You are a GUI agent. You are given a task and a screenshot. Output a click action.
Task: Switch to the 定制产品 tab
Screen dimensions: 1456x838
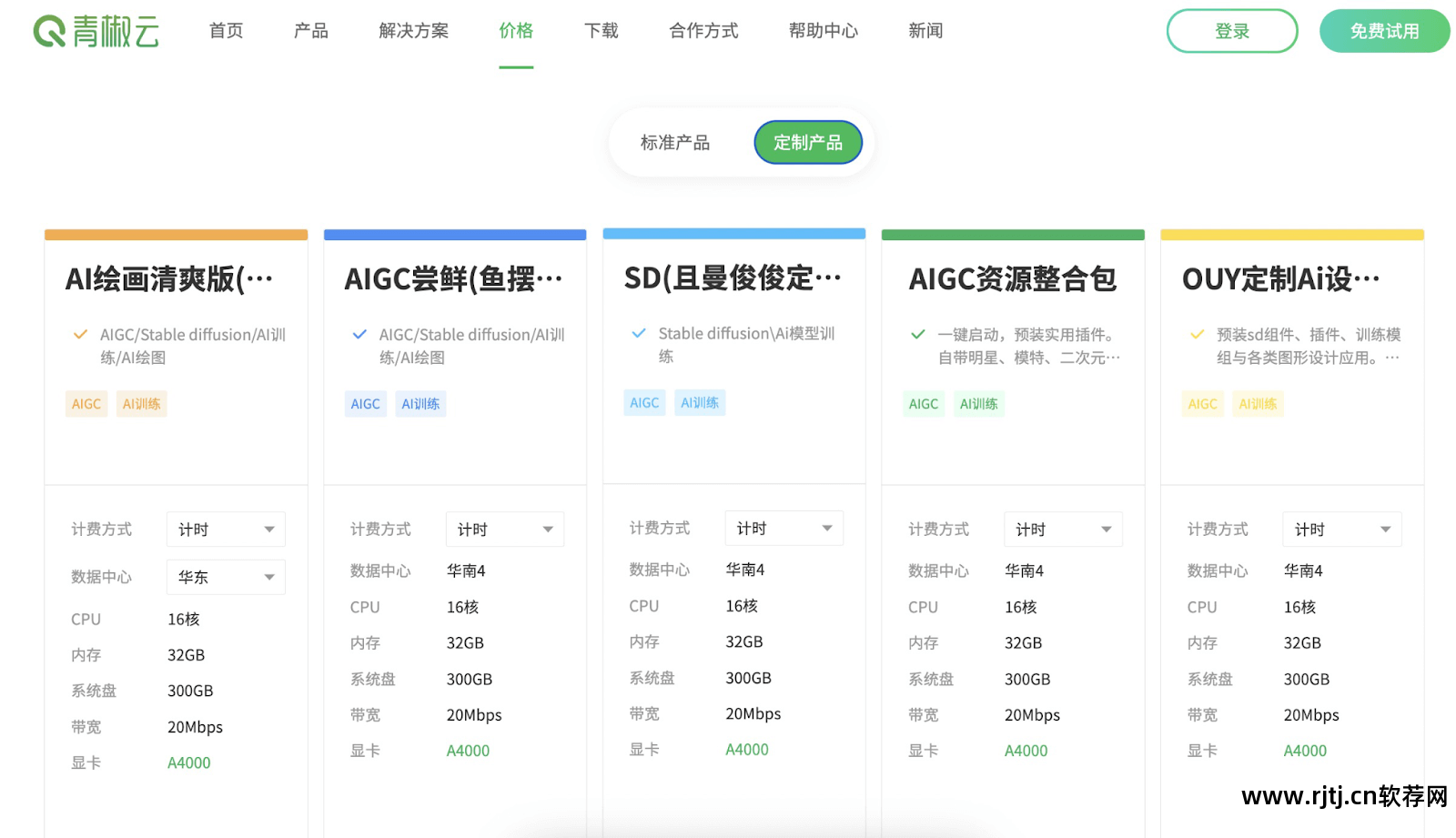click(808, 143)
